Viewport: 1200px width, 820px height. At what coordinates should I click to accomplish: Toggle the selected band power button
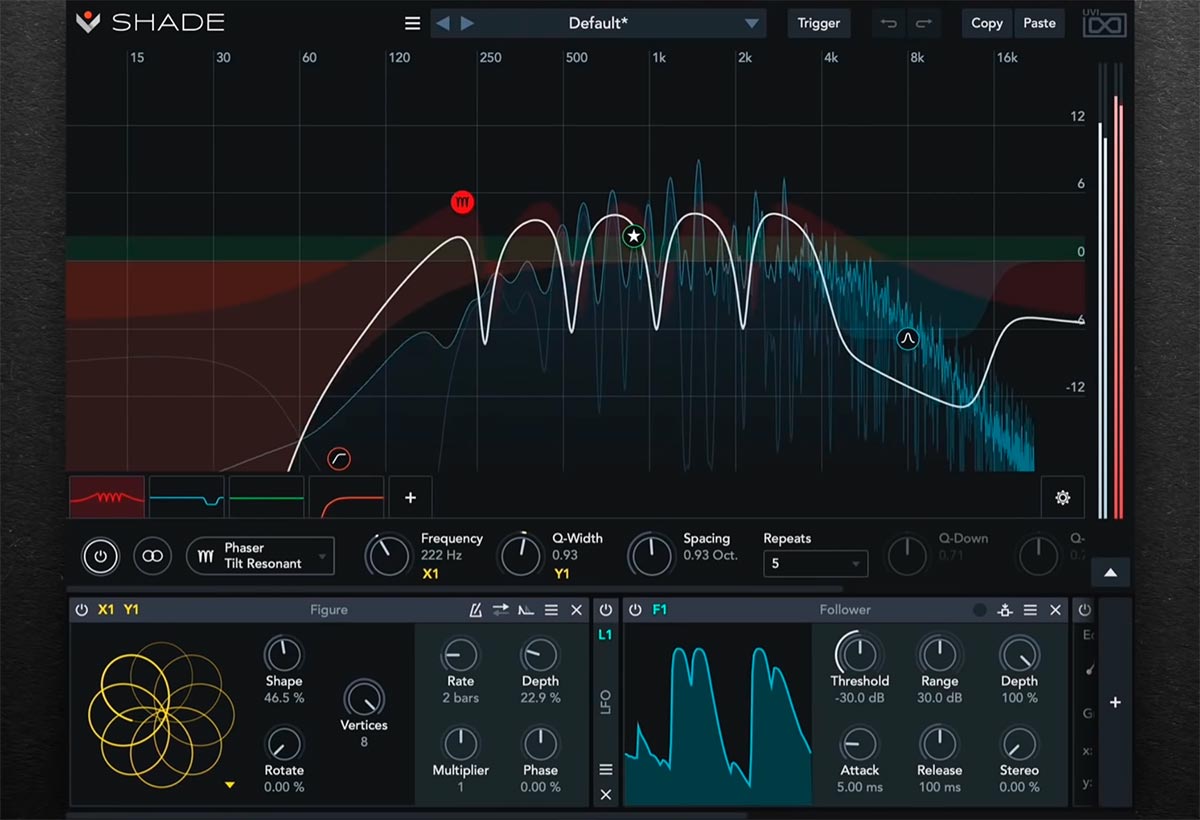[100, 556]
